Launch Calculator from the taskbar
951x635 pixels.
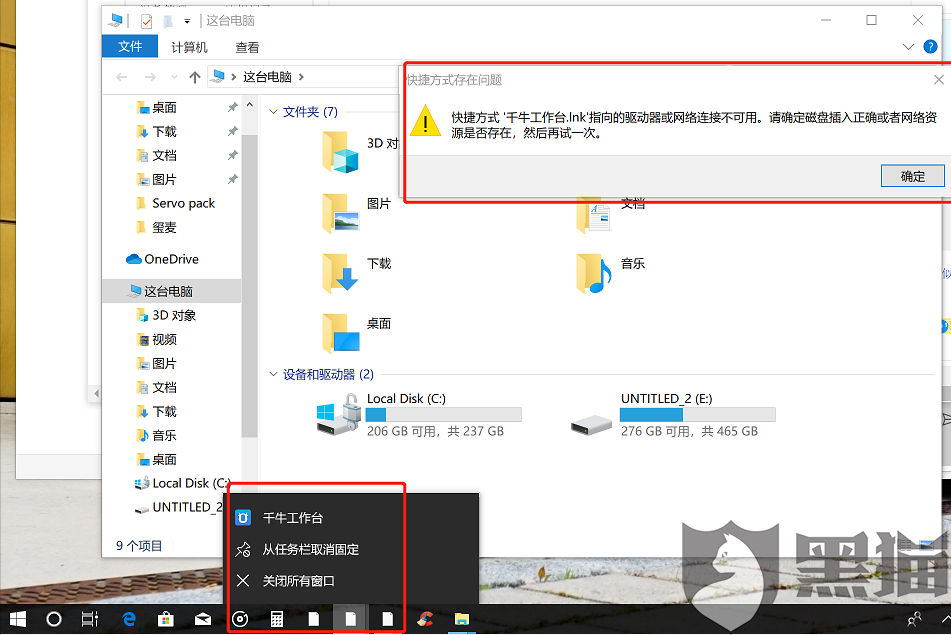pos(276,619)
